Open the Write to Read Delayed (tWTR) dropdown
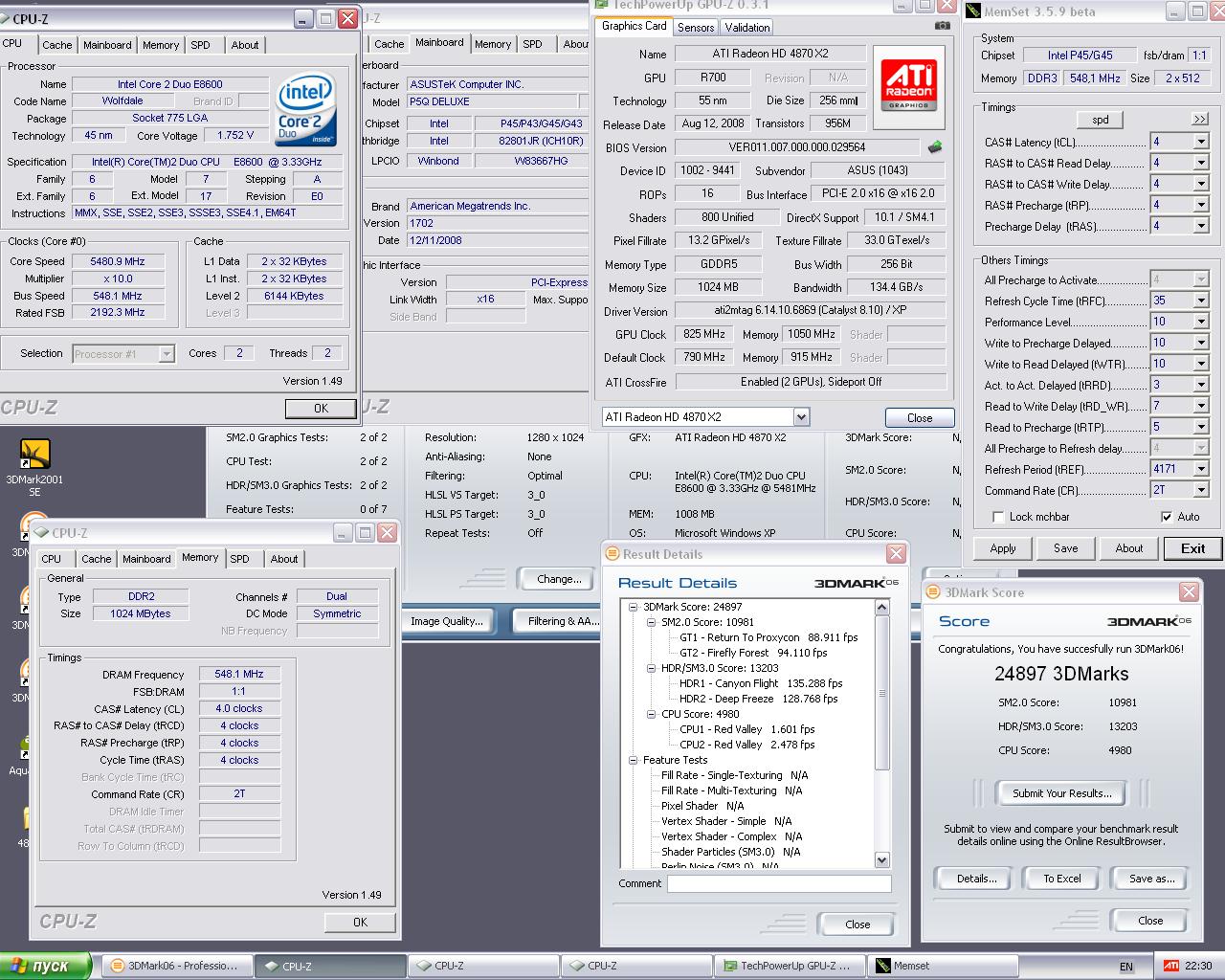This screenshot has width=1225, height=980. pos(1201,364)
